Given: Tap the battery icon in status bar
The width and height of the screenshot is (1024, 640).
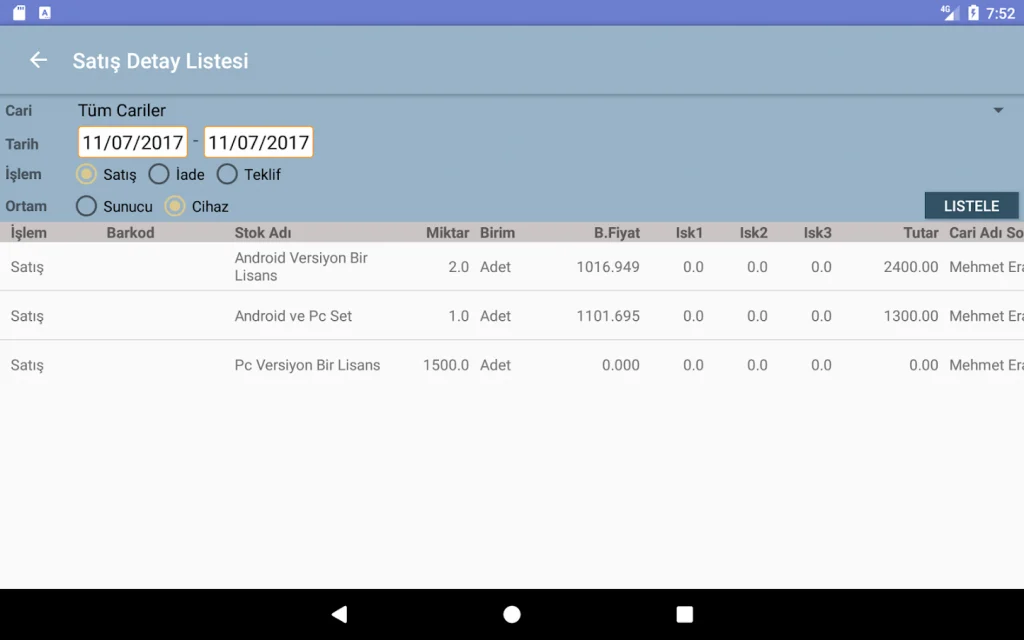Looking at the screenshot, I should 973,13.
